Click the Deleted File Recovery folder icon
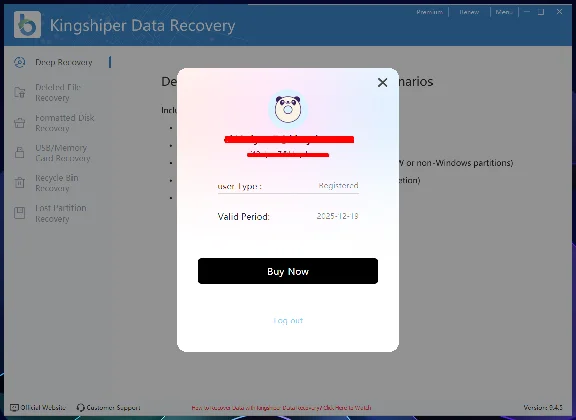Image resolution: width=576 pixels, height=420 pixels. pyautogui.click(x=19, y=92)
